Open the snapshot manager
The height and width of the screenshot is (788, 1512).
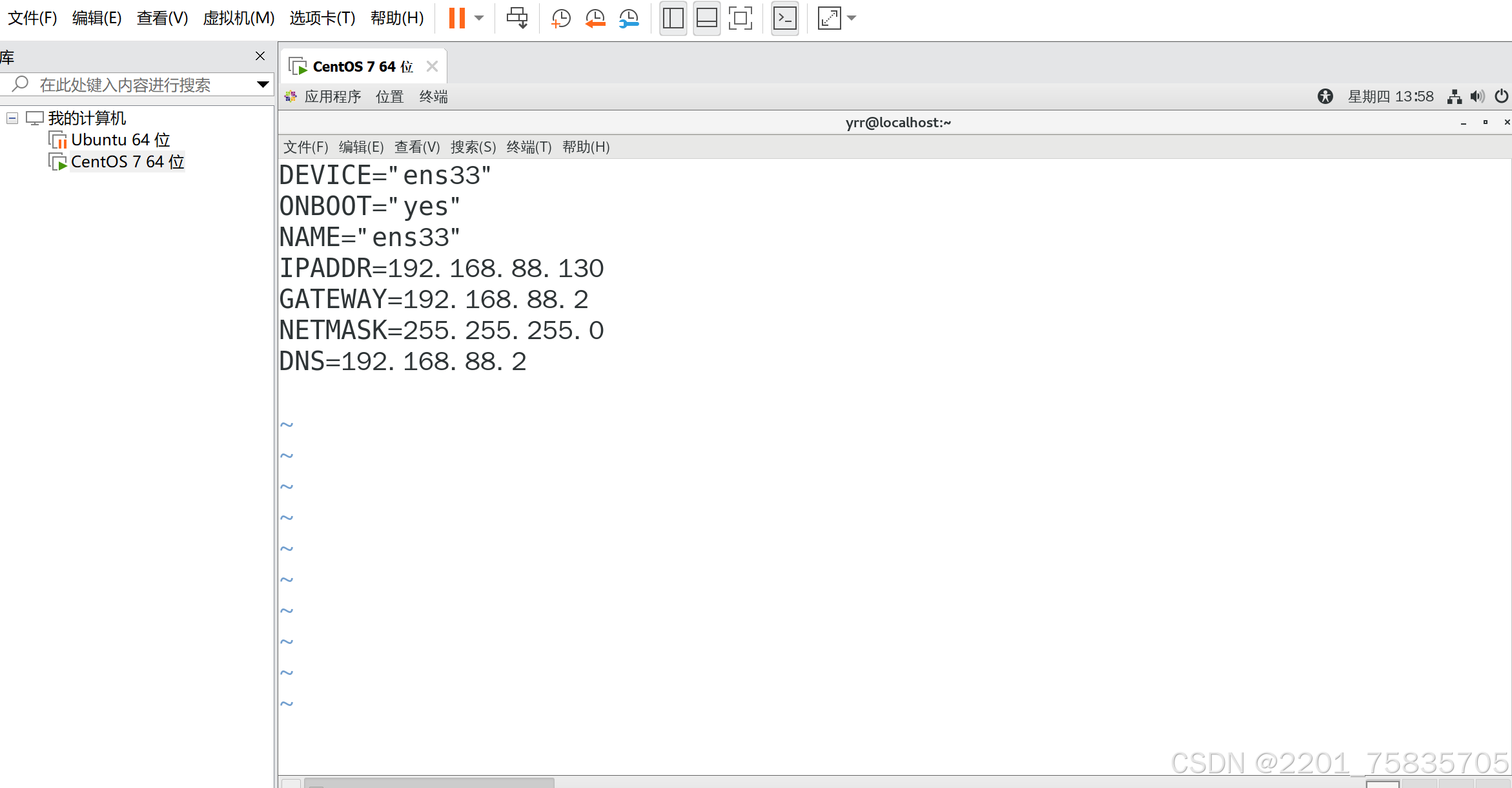tap(628, 18)
